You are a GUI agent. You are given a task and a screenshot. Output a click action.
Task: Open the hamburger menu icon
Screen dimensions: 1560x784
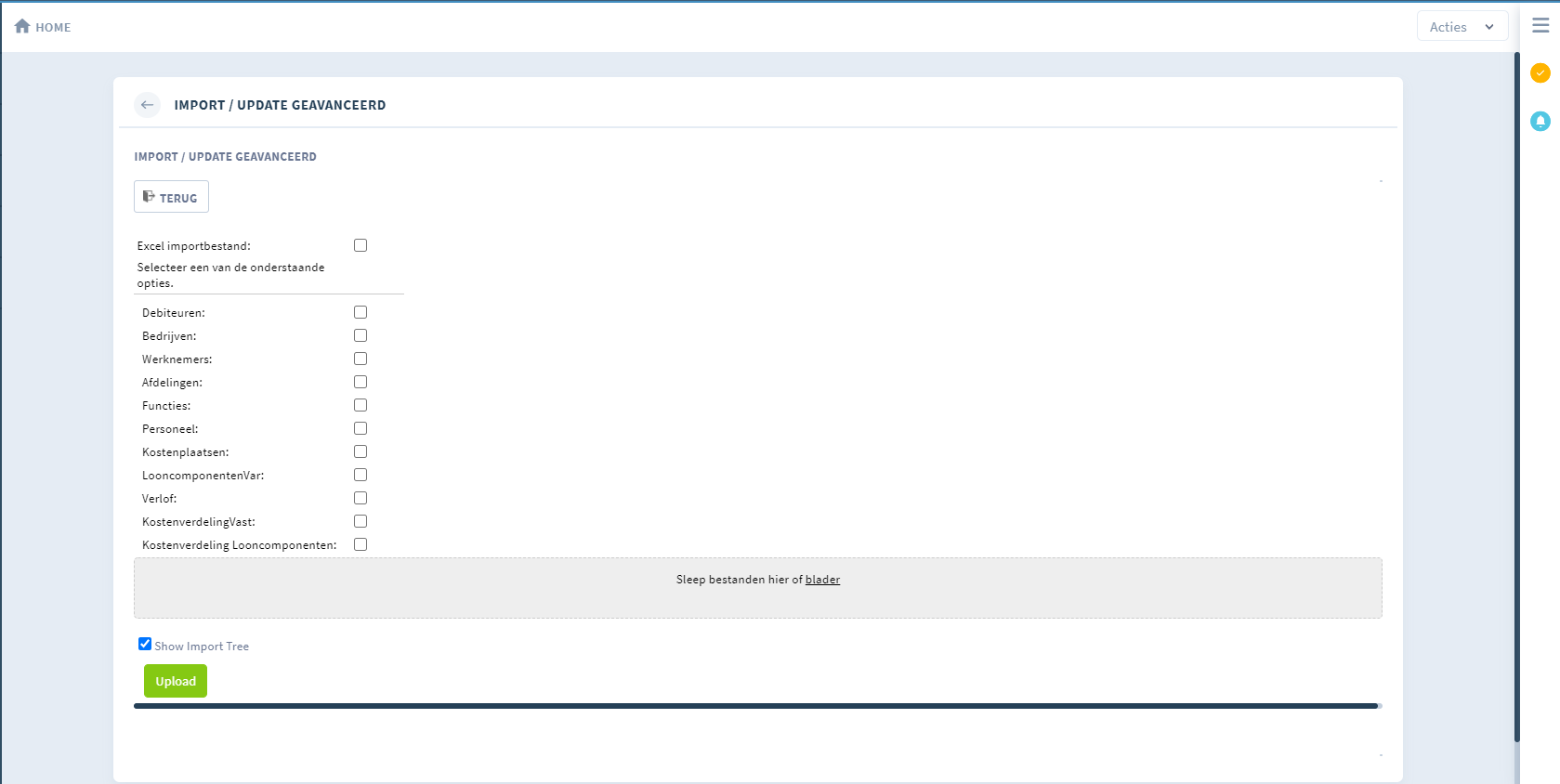point(1540,26)
